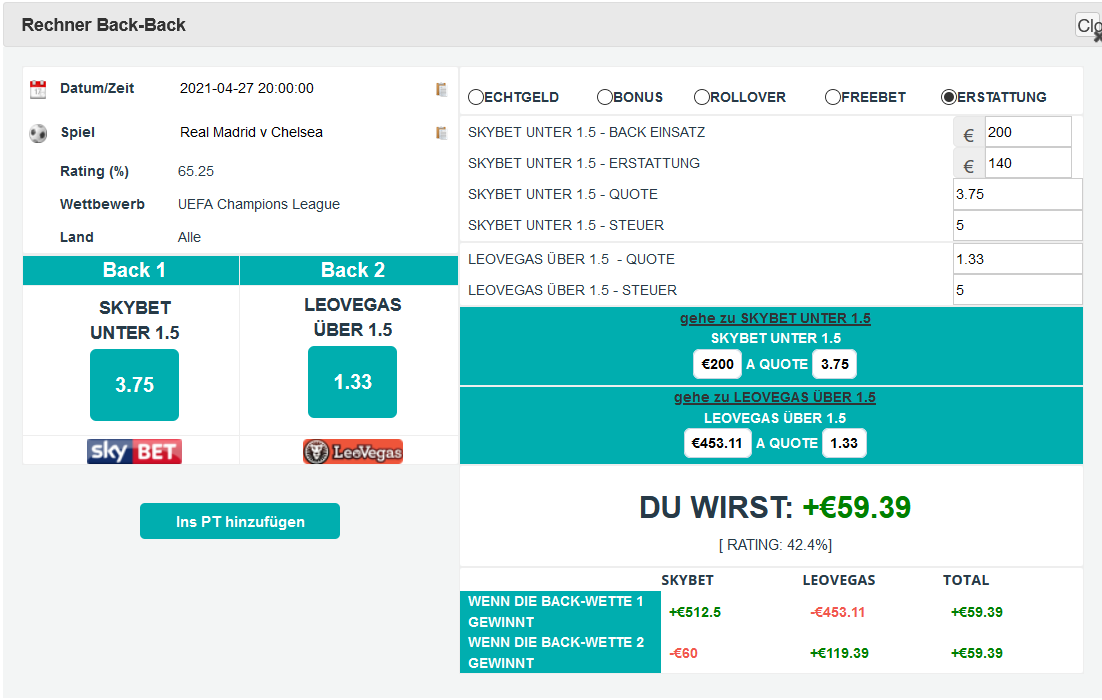The height and width of the screenshot is (700, 1102).
Task: Click the LeoVegas logo
Action: (352, 452)
